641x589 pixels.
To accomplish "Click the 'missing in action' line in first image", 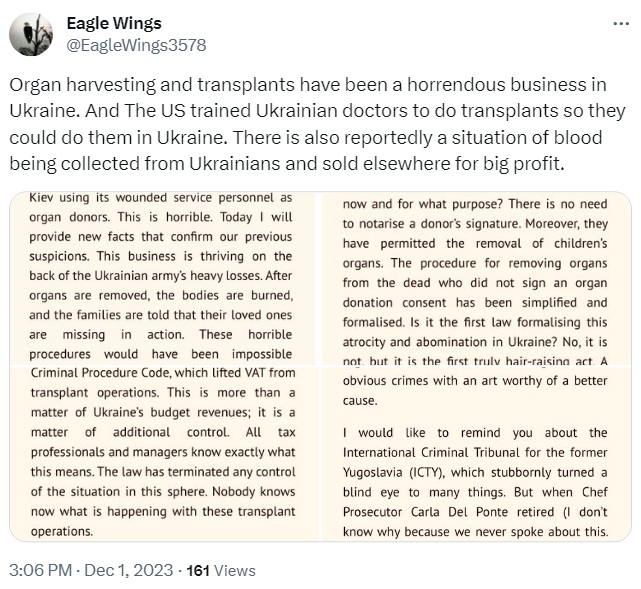I will click(x=161, y=335).
